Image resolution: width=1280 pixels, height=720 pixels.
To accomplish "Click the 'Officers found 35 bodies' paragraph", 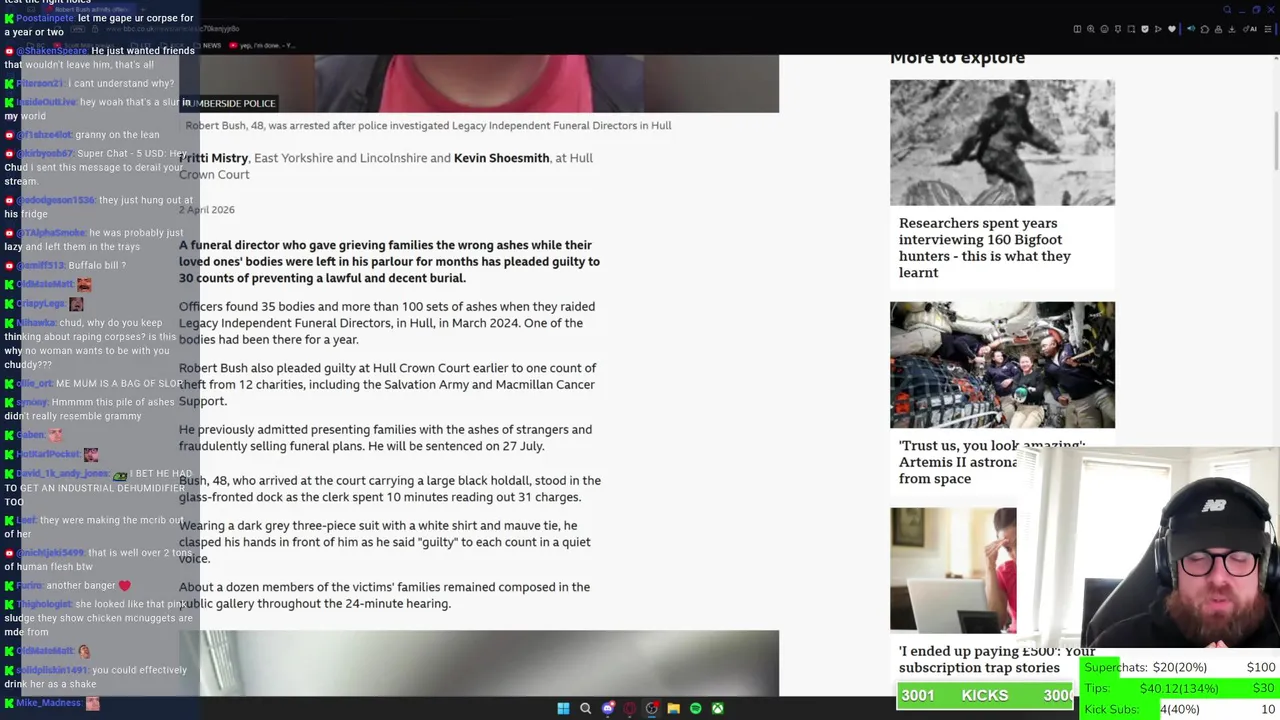I will (387, 323).
